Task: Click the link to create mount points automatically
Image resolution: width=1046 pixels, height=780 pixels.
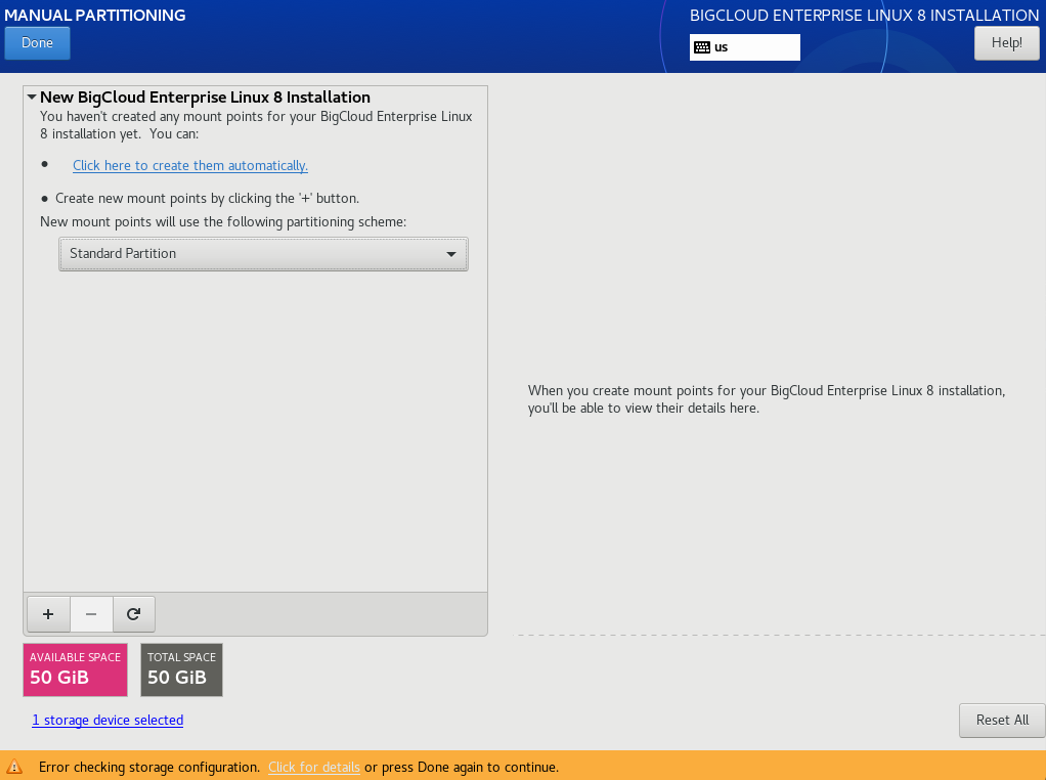Action: (x=190, y=165)
